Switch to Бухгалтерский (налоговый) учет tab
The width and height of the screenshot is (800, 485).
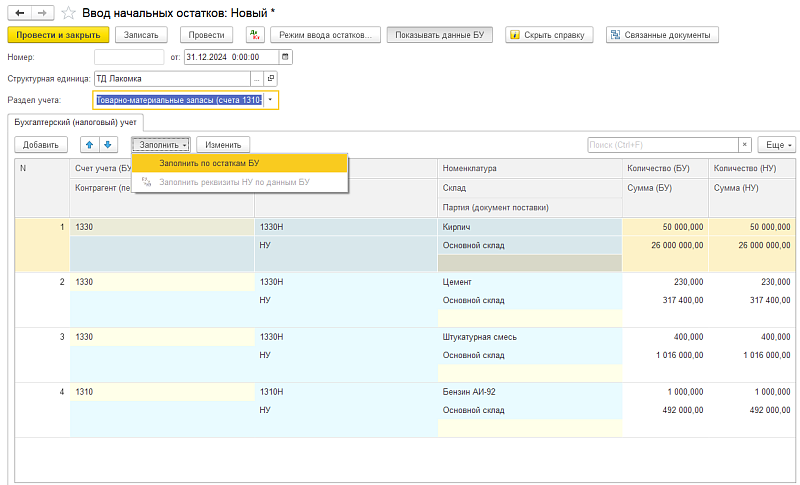tap(75, 122)
